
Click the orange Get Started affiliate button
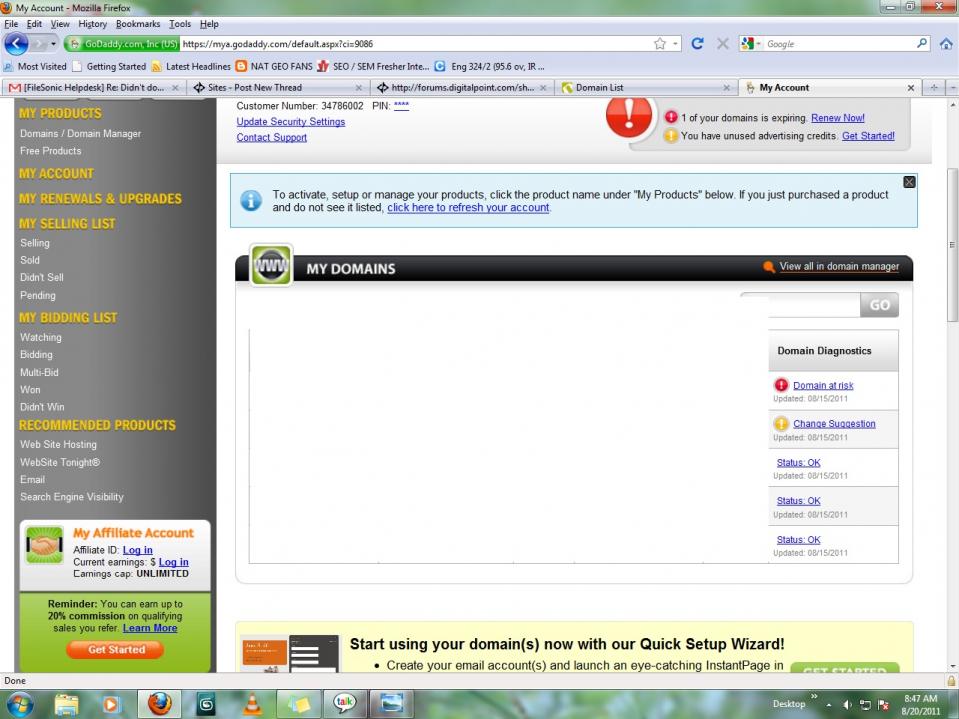click(x=116, y=649)
